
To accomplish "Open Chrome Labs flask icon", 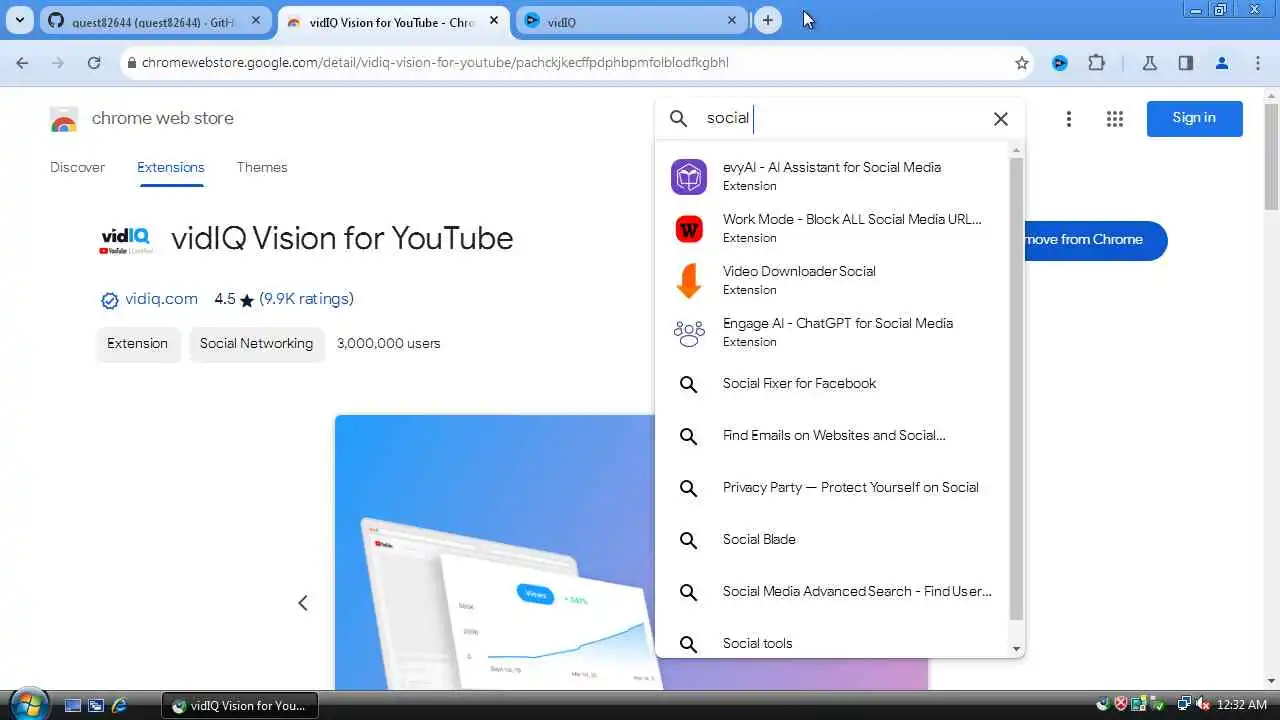I will 1149,63.
